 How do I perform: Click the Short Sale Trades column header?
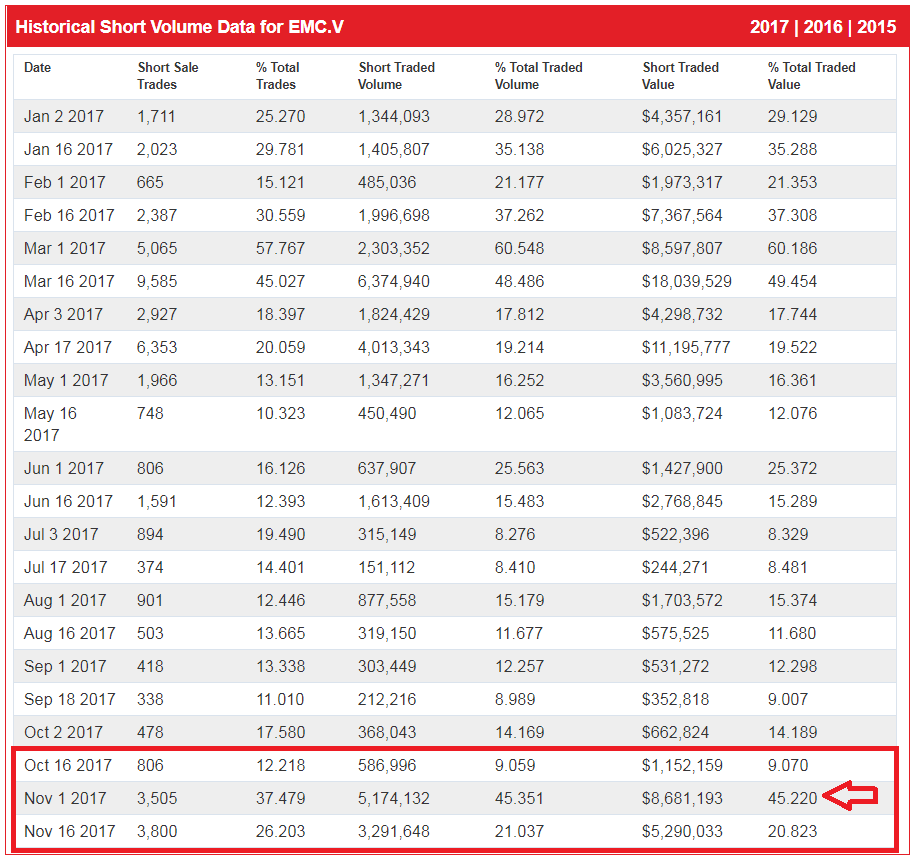[x=168, y=76]
